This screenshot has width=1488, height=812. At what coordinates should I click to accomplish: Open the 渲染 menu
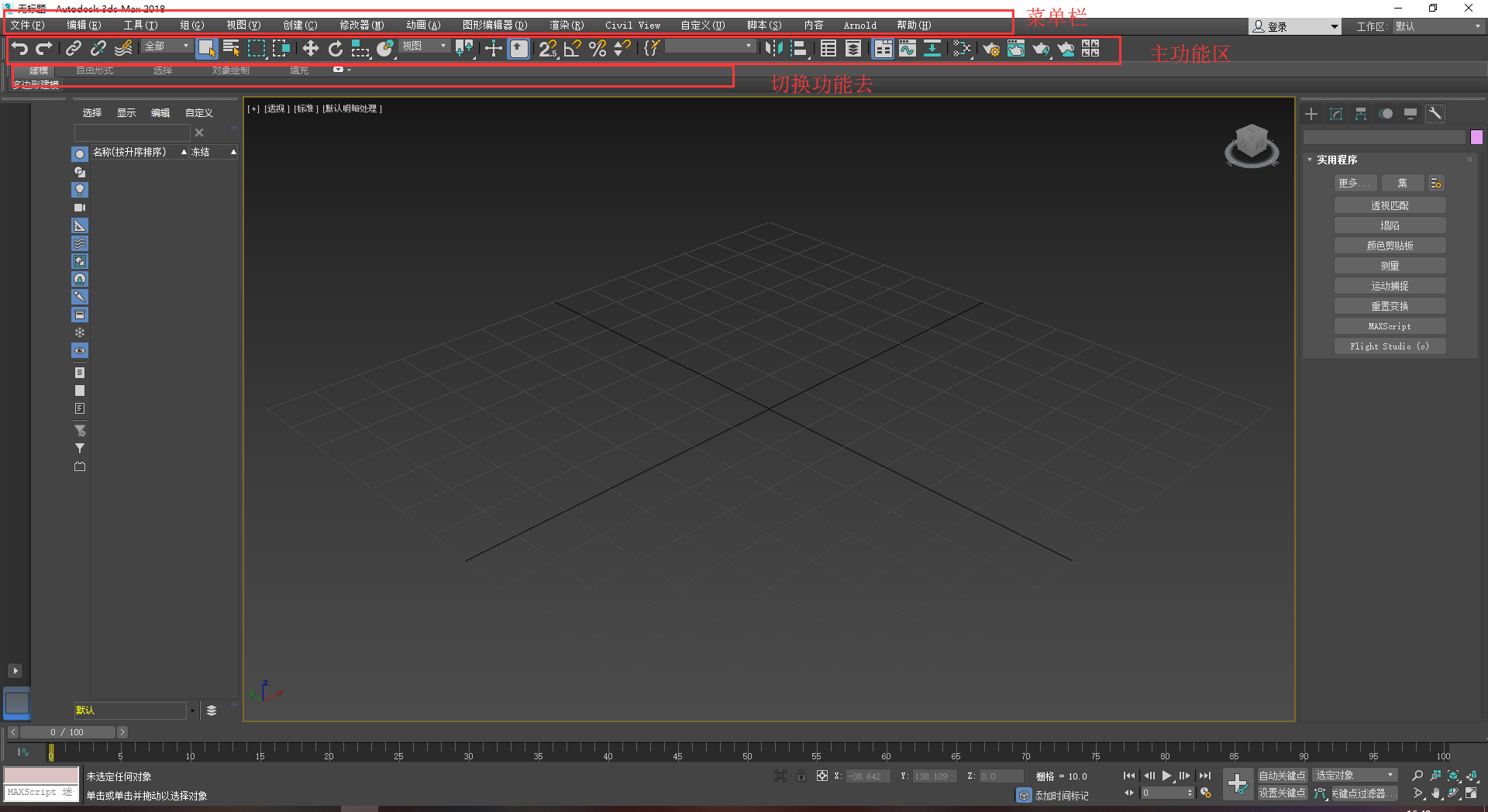566,25
